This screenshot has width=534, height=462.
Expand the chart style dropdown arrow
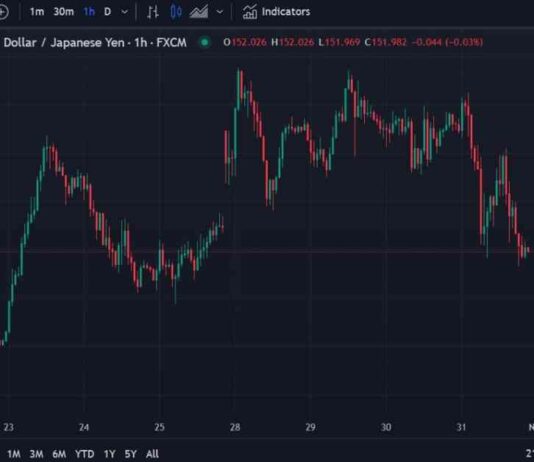tap(220, 12)
